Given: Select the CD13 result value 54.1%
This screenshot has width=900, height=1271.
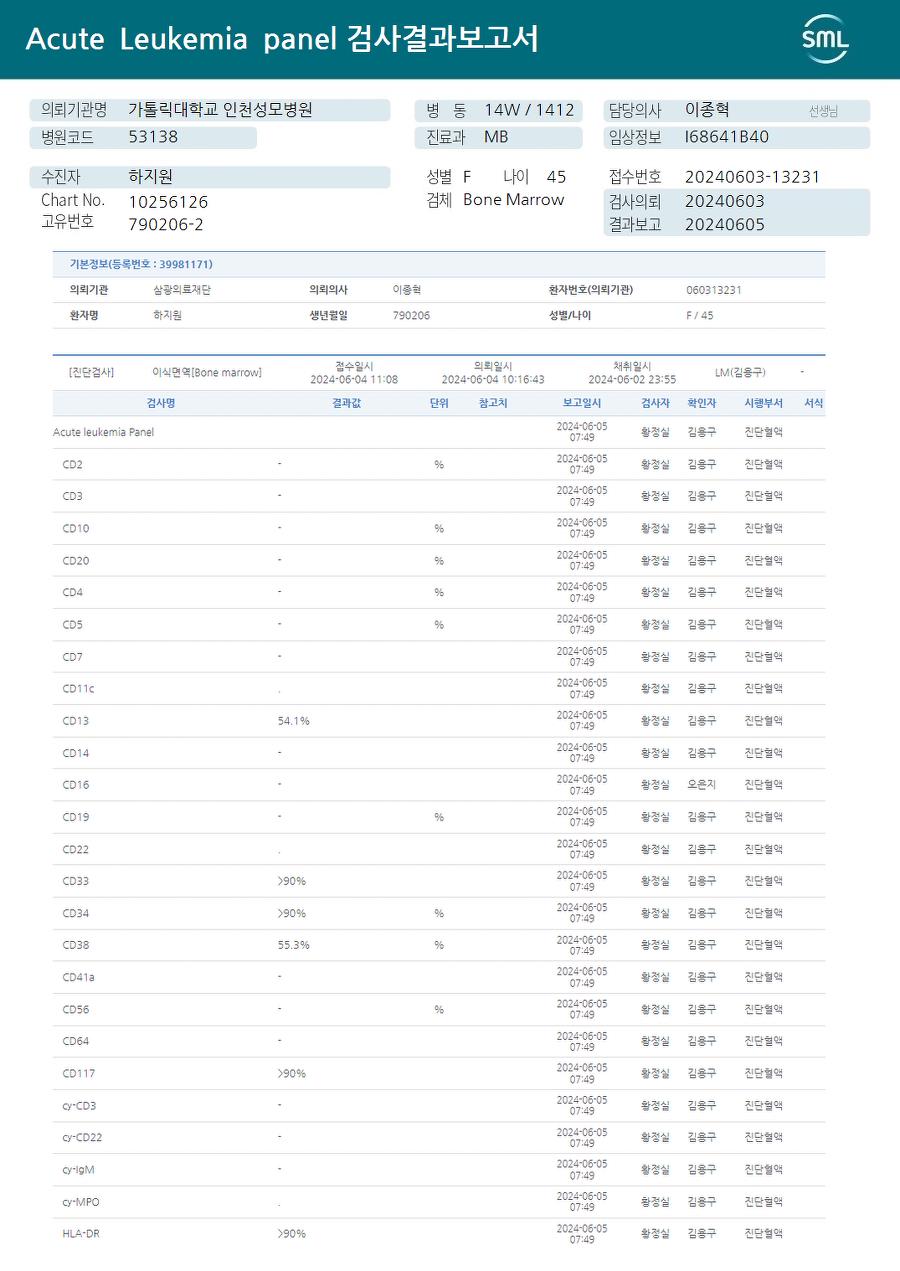Looking at the screenshot, I should coord(294,721).
